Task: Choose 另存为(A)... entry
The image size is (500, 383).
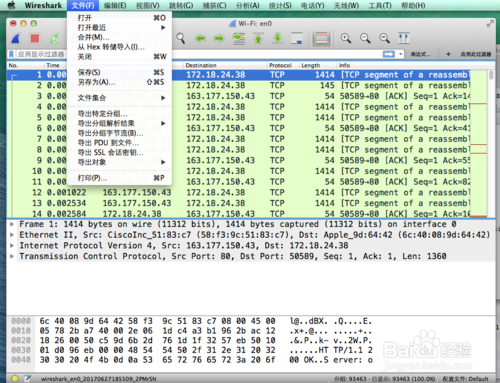Action: (x=119, y=82)
